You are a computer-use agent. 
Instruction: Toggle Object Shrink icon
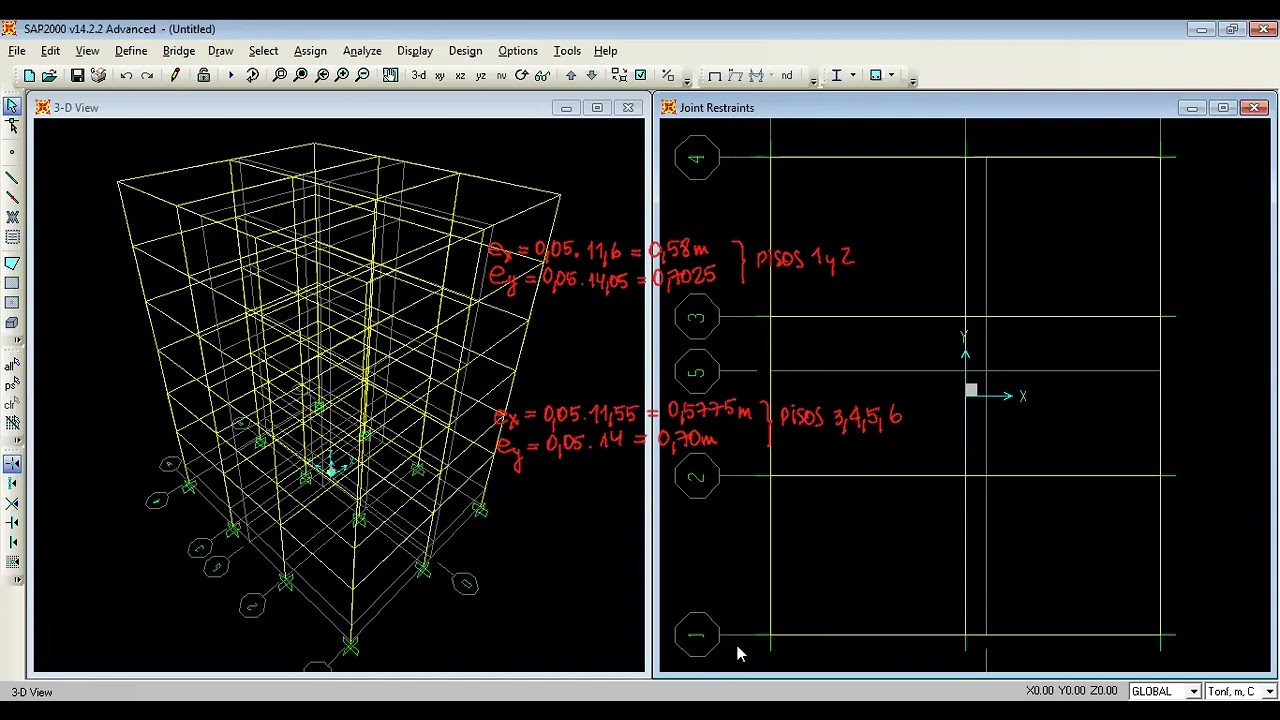619,76
